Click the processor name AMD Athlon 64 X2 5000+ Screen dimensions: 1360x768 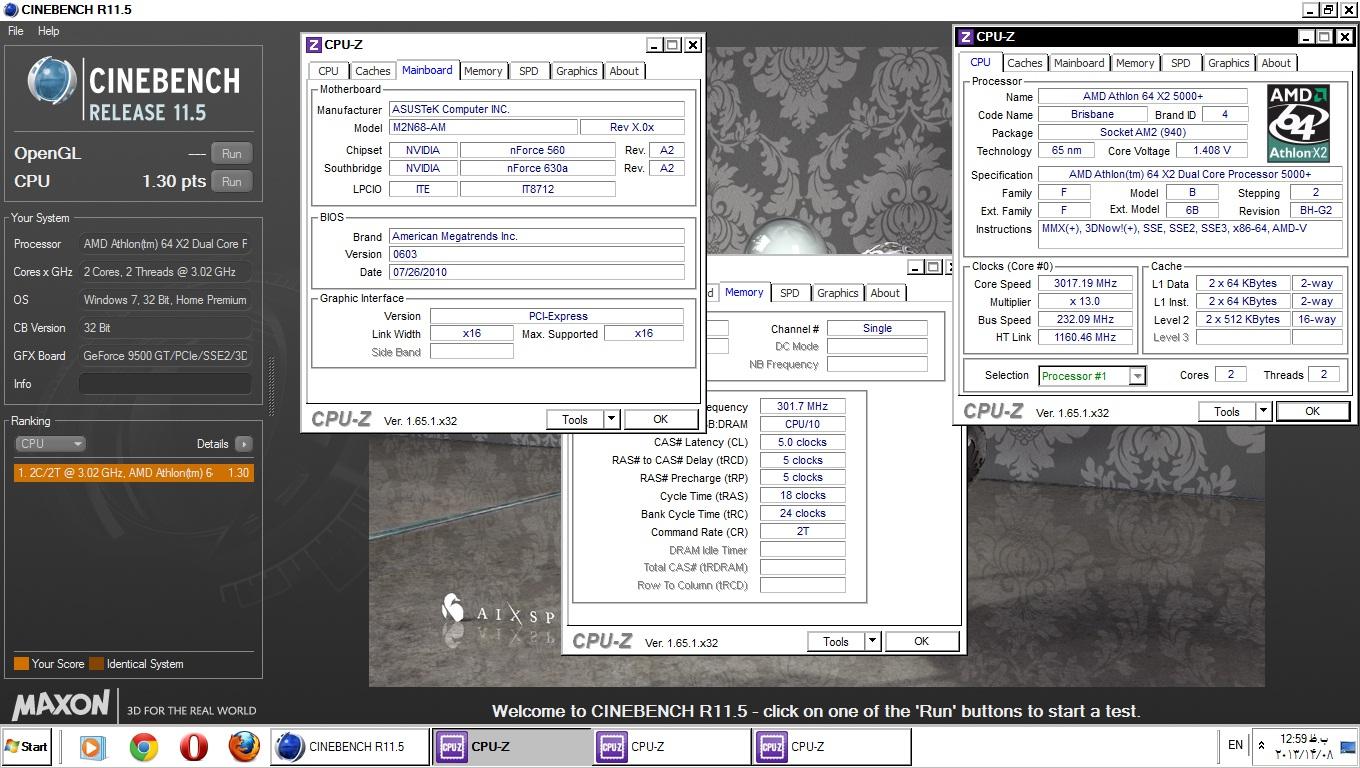[x=1142, y=97]
